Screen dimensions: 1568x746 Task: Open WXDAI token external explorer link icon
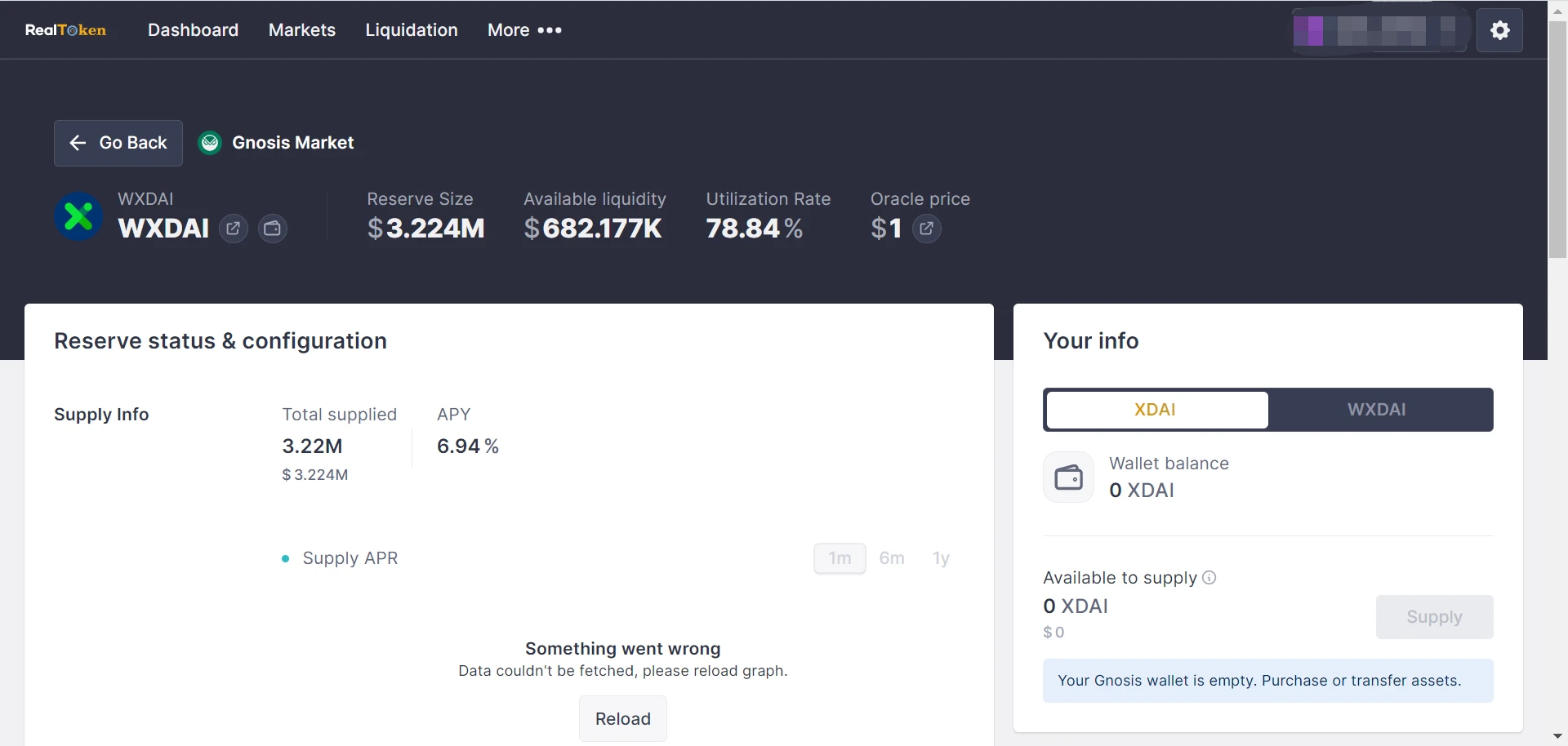(x=234, y=229)
